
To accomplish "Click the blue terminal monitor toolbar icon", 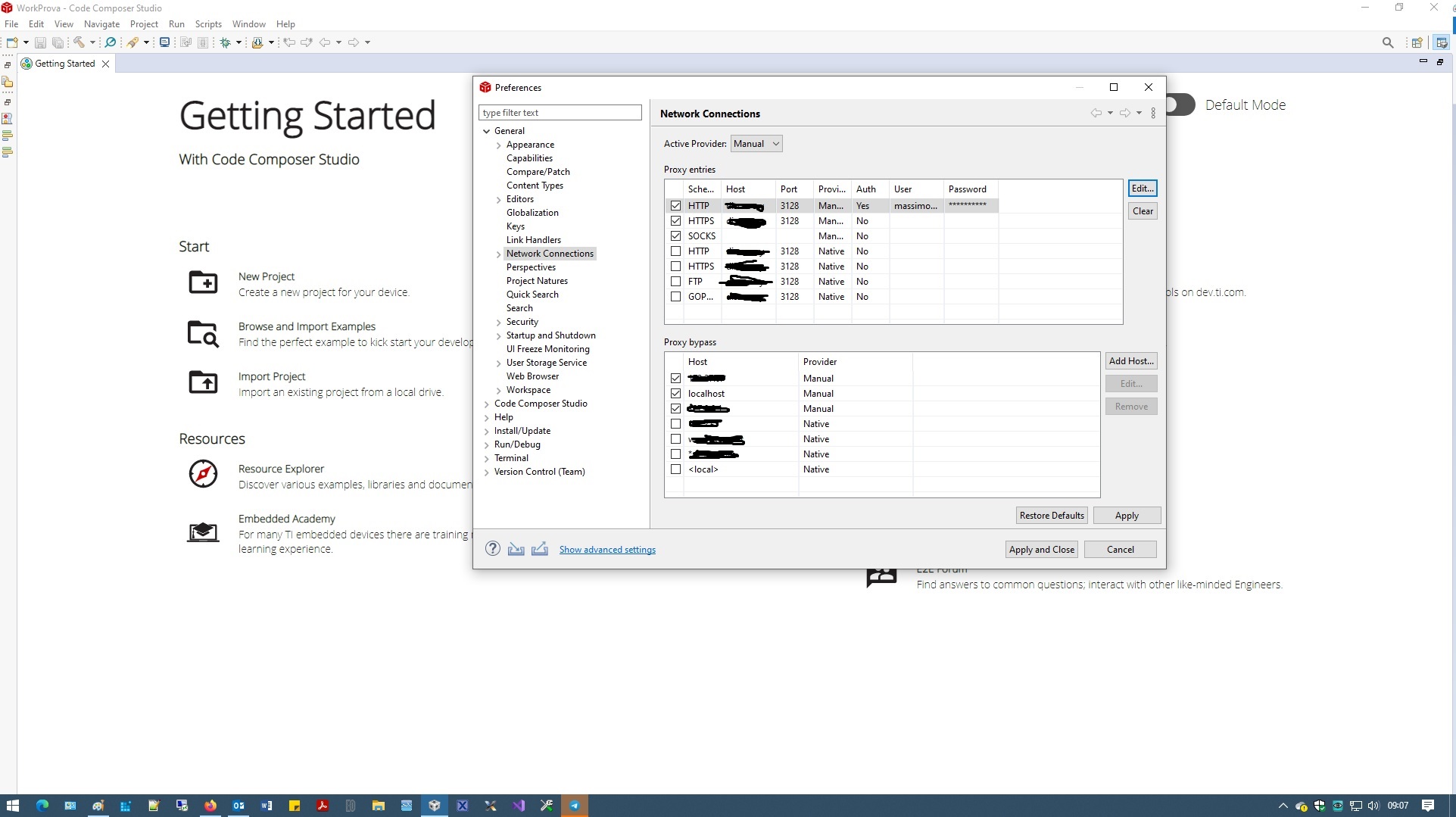I will (x=164, y=42).
